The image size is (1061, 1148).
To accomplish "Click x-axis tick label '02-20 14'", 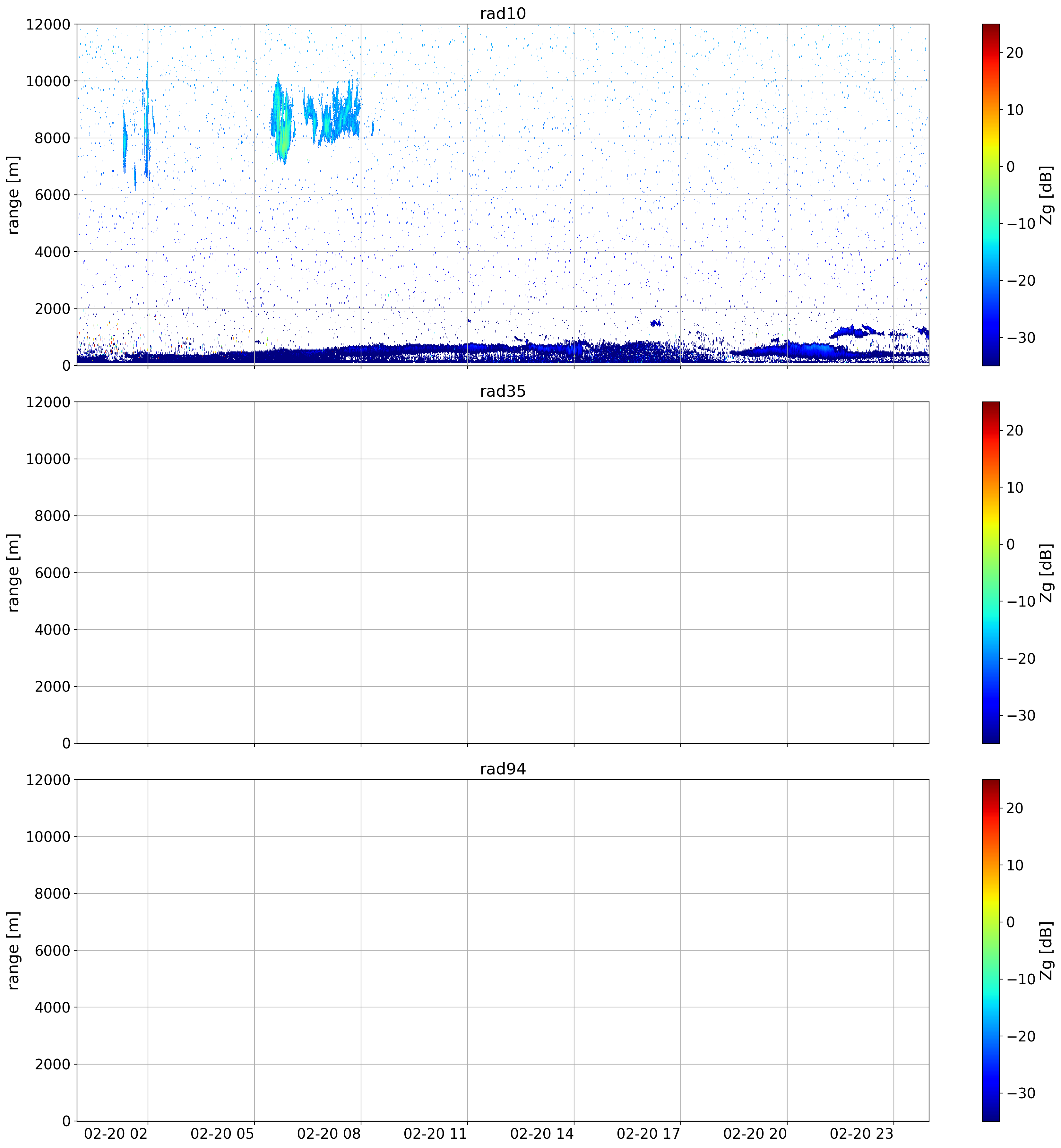I will (x=542, y=1134).
